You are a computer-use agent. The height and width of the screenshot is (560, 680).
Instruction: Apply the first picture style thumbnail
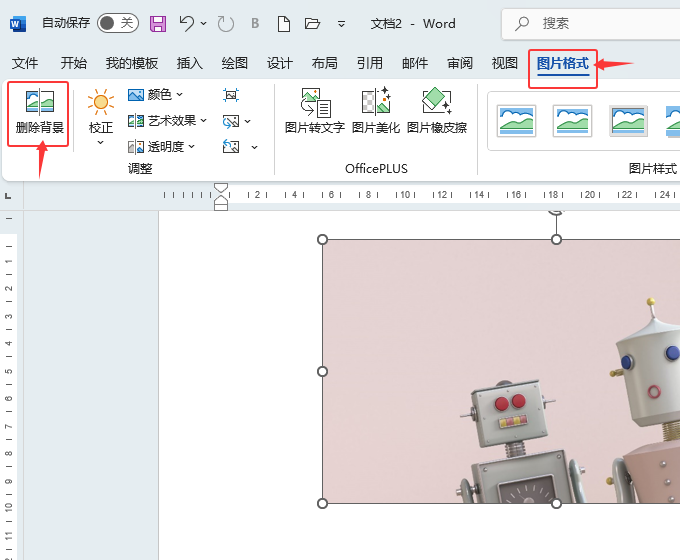click(517, 121)
